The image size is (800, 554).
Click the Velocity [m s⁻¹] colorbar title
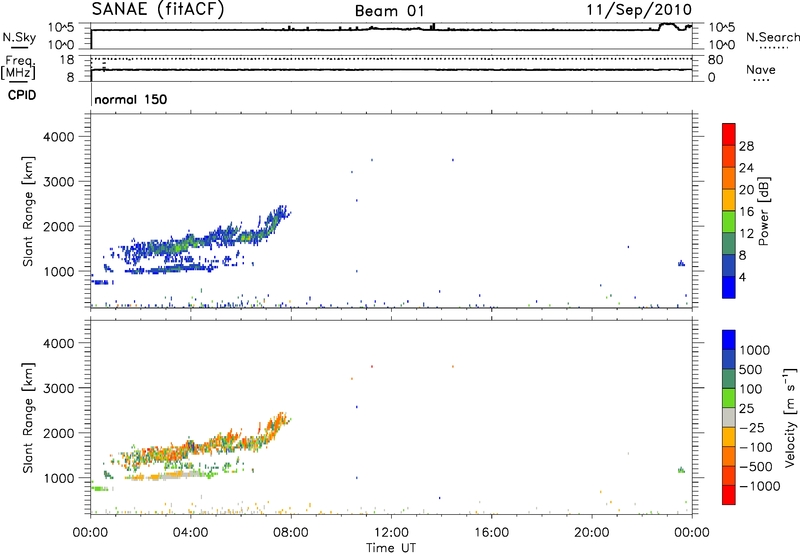[x=790, y=417]
